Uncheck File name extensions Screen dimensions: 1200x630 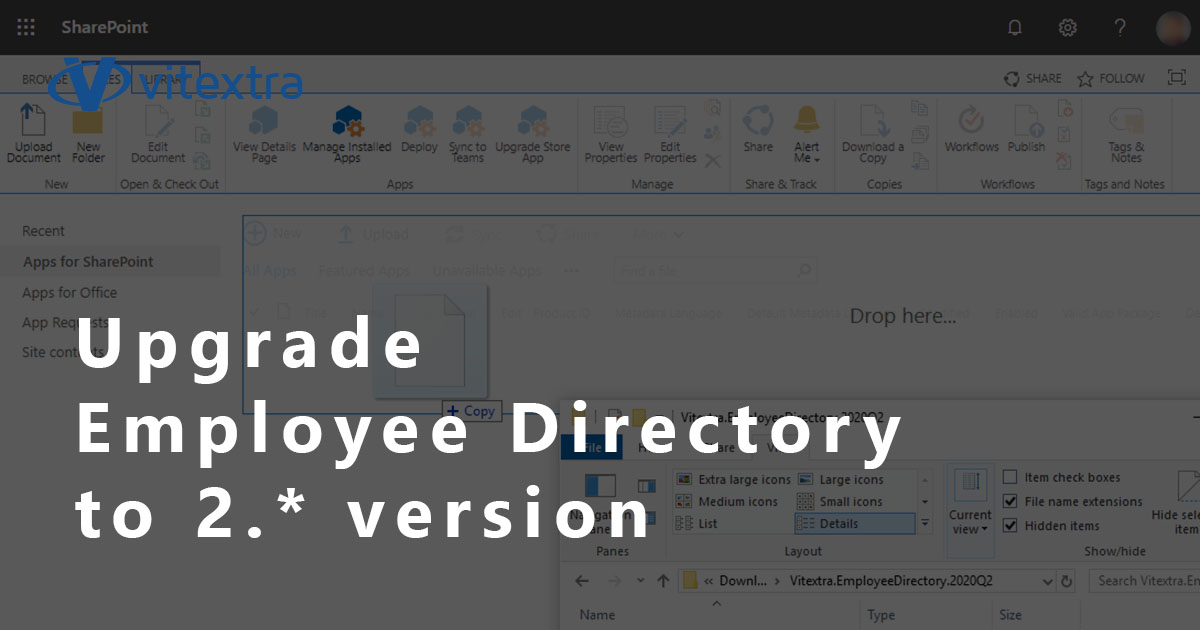pyautogui.click(x=1011, y=501)
